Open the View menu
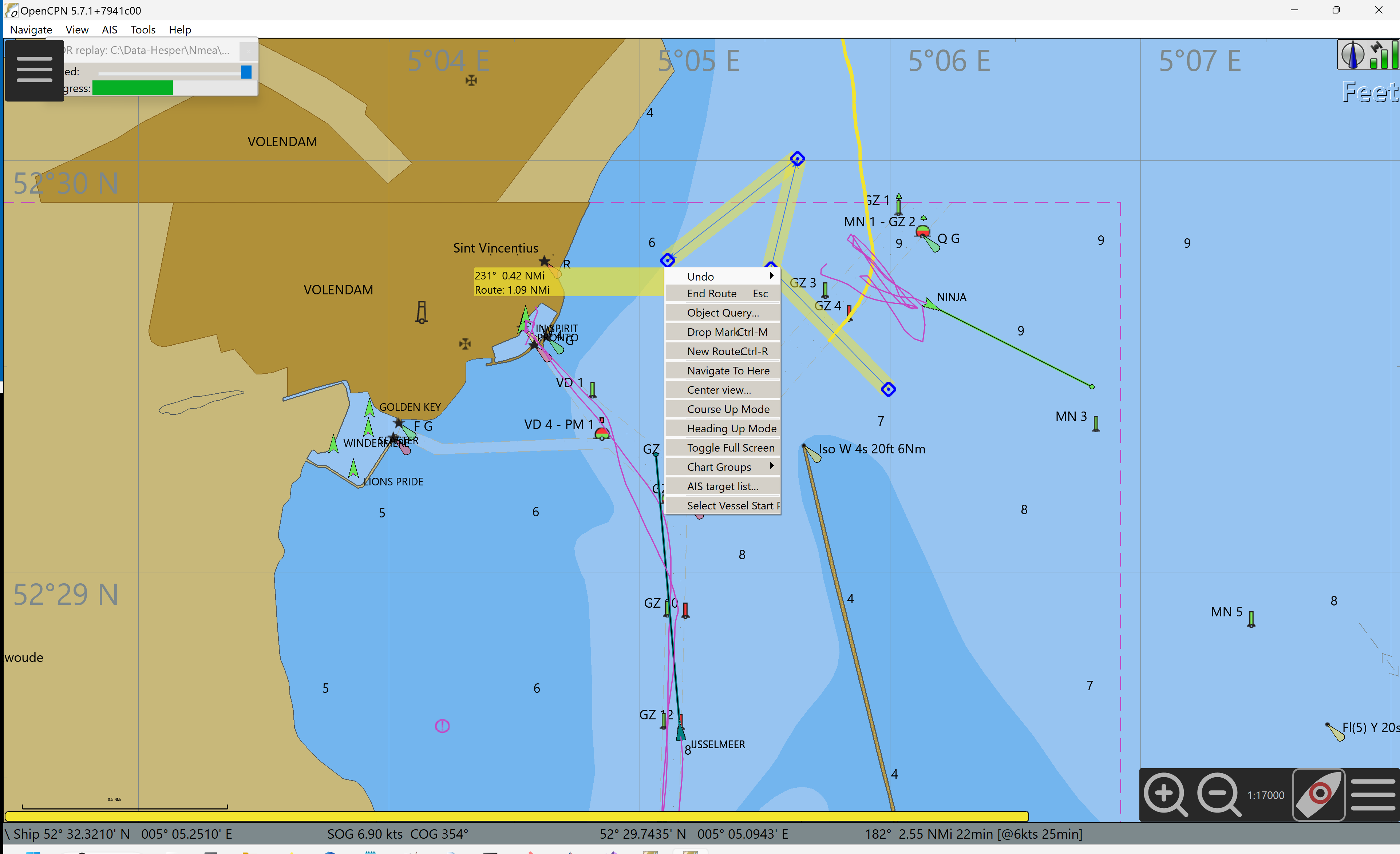 tap(77, 29)
